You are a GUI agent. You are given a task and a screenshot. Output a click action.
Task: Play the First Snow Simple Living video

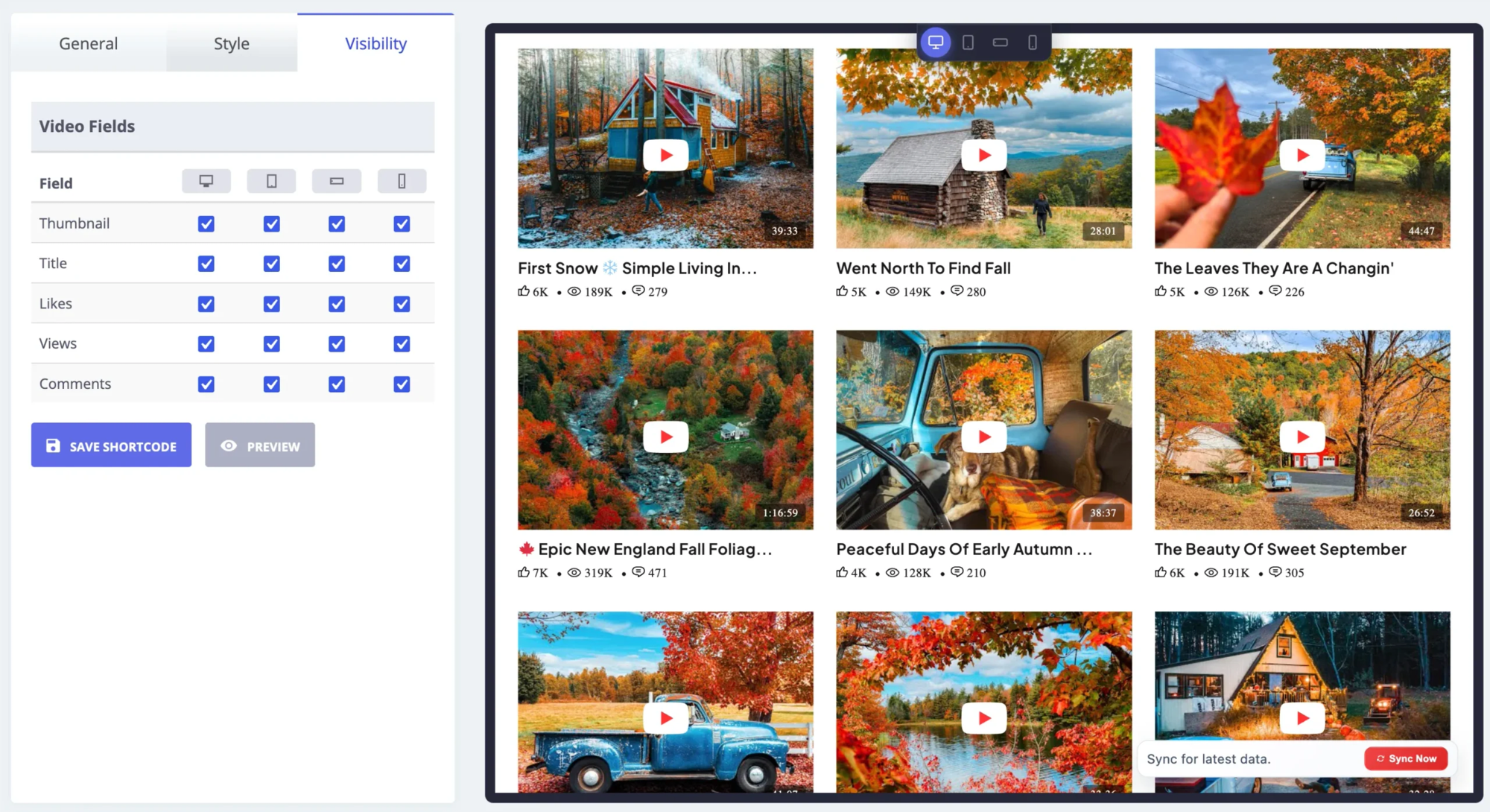[665, 155]
